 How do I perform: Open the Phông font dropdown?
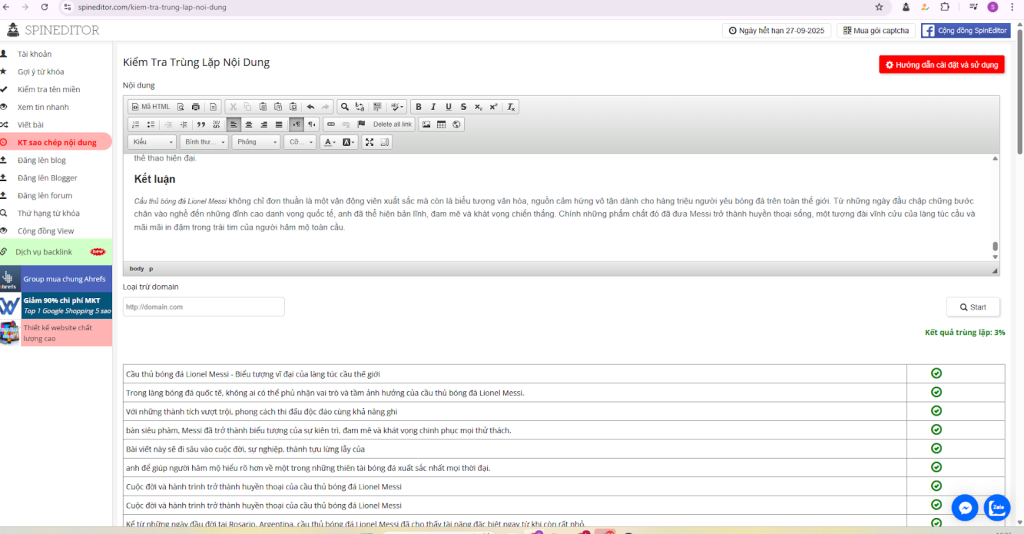click(x=257, y=142)
